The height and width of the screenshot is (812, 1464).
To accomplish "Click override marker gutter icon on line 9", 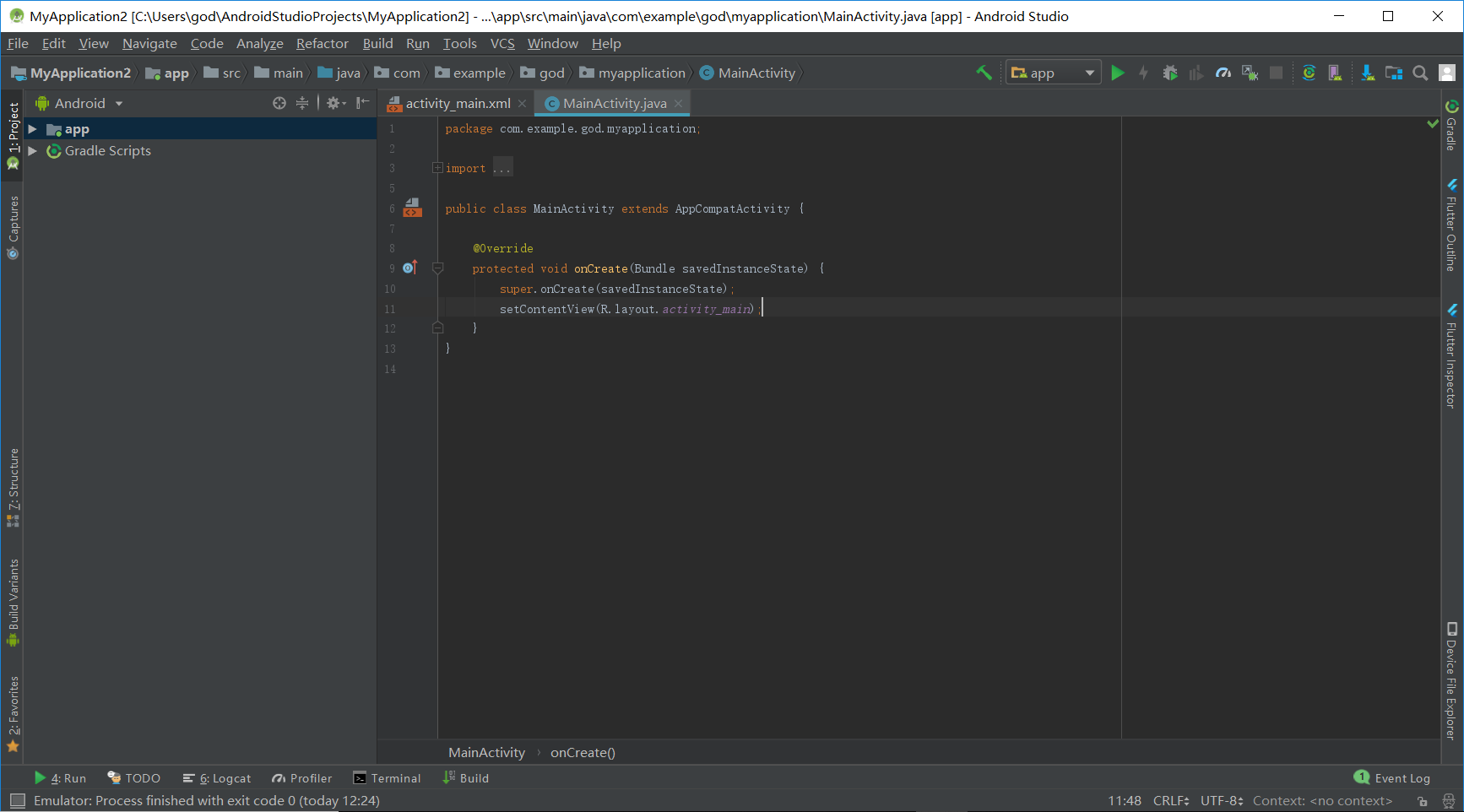I will click(410, 268).
